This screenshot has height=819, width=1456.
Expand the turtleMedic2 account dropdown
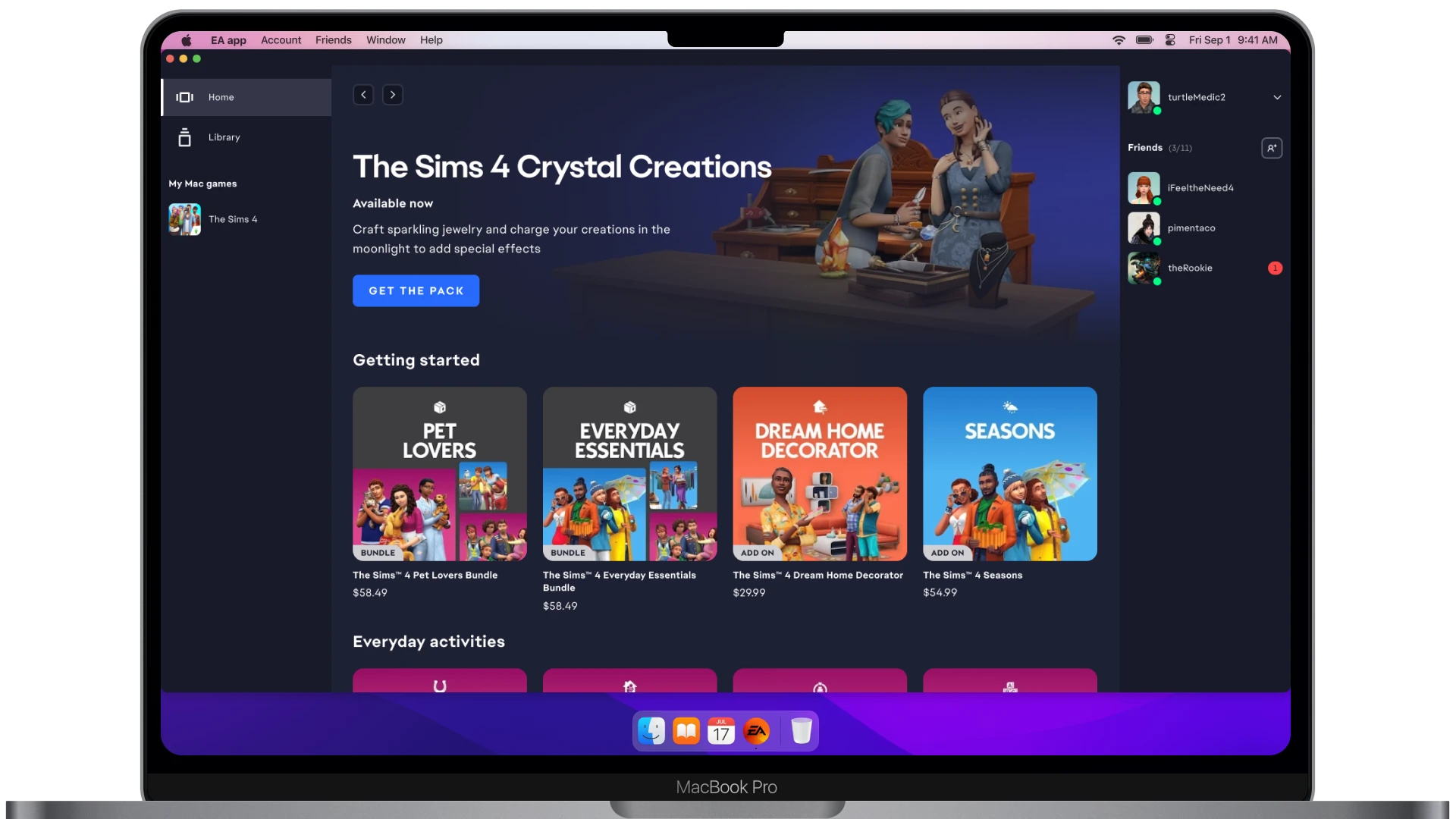(x=1277, y=97)
